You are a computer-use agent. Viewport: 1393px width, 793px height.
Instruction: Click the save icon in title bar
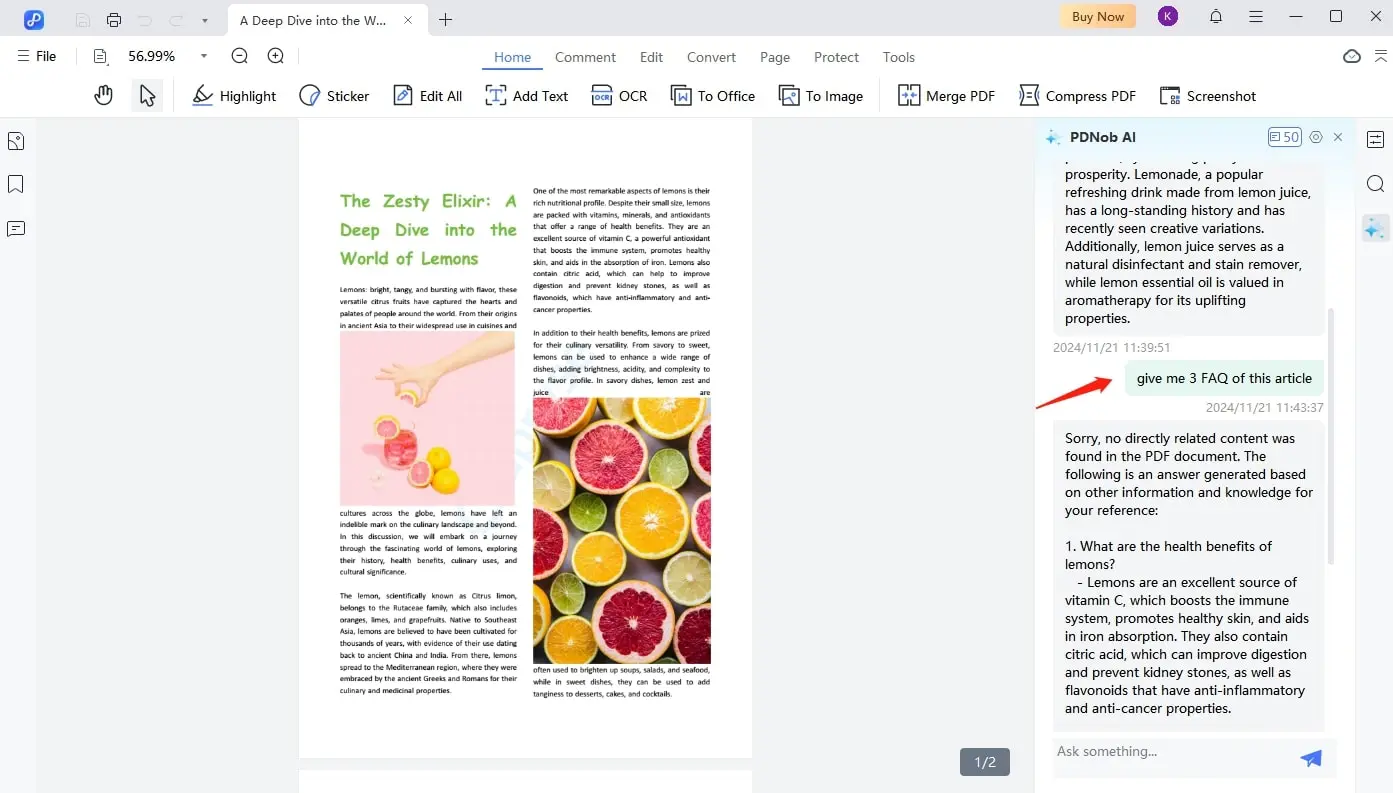coord(83,20)
